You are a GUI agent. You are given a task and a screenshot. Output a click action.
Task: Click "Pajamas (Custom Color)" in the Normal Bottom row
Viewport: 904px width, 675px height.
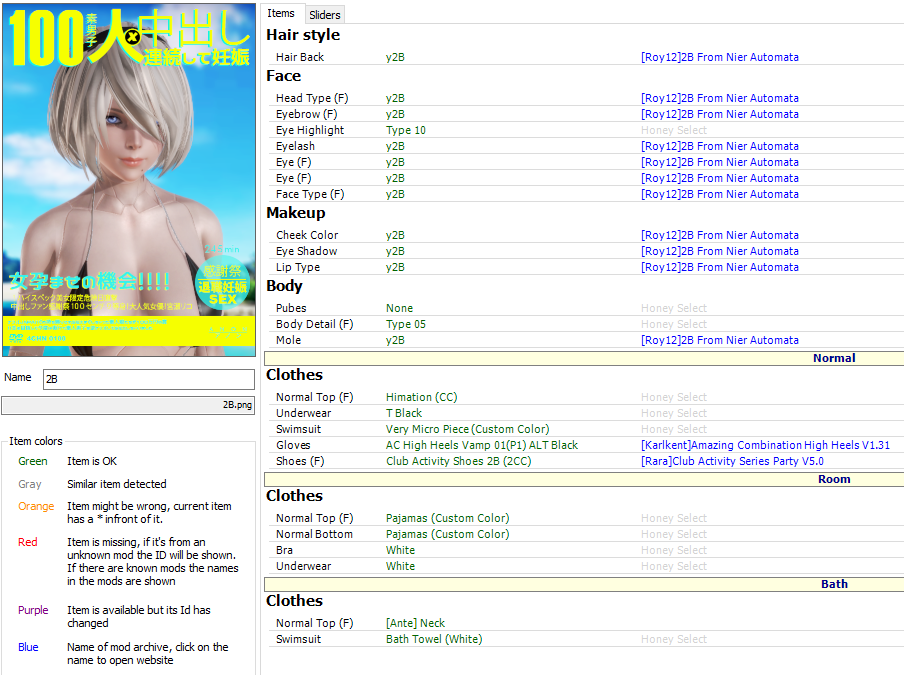[x=448, y=534]
